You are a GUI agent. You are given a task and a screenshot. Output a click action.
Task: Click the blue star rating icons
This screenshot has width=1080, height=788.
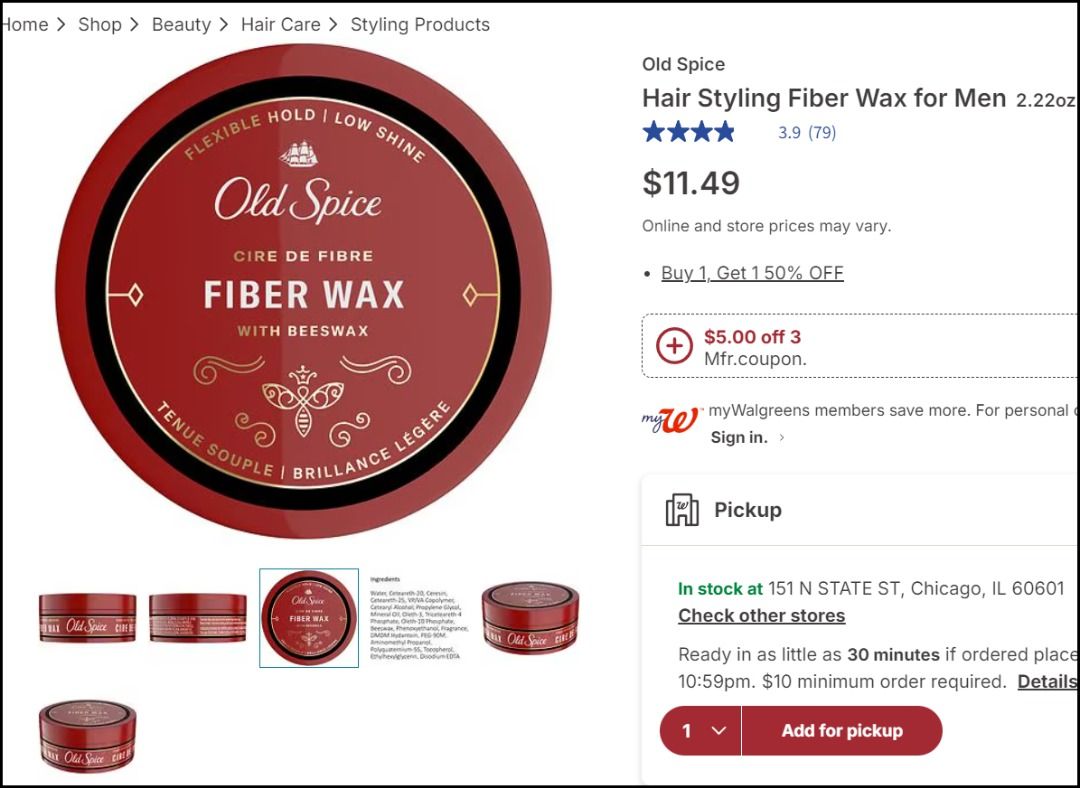pos(689,132)
